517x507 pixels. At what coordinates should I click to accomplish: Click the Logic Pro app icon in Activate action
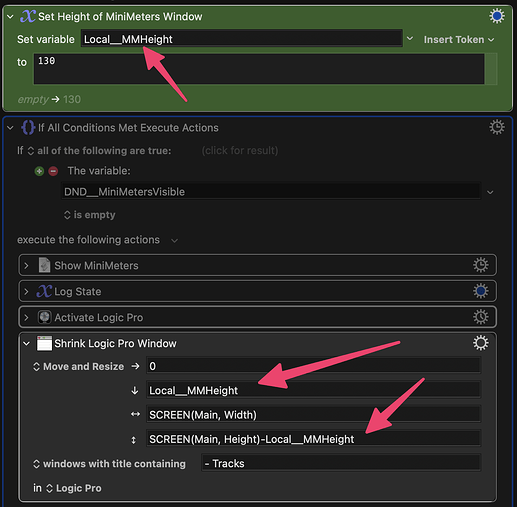tap(44, 317)
